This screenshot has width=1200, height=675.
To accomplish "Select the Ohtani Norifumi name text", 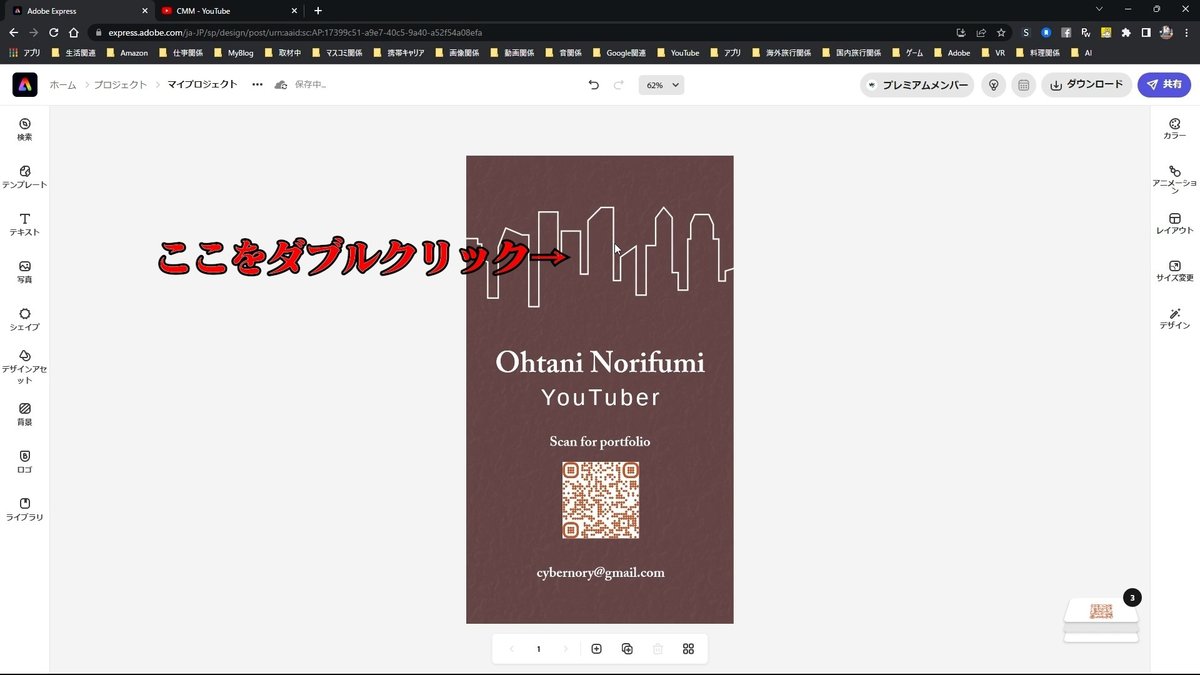I will (x=600, y=362).
